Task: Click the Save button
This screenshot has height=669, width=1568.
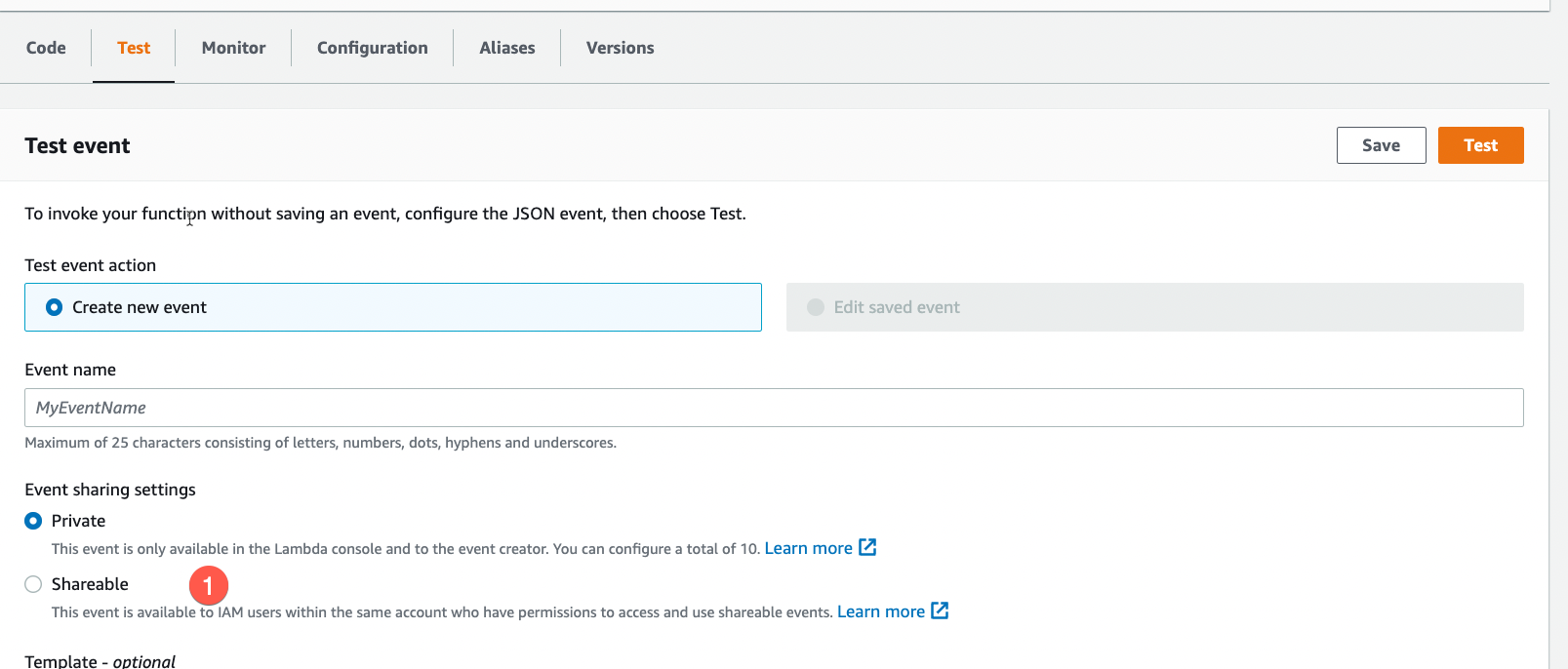Action: pyautogui.click(x=1381, y=145)
